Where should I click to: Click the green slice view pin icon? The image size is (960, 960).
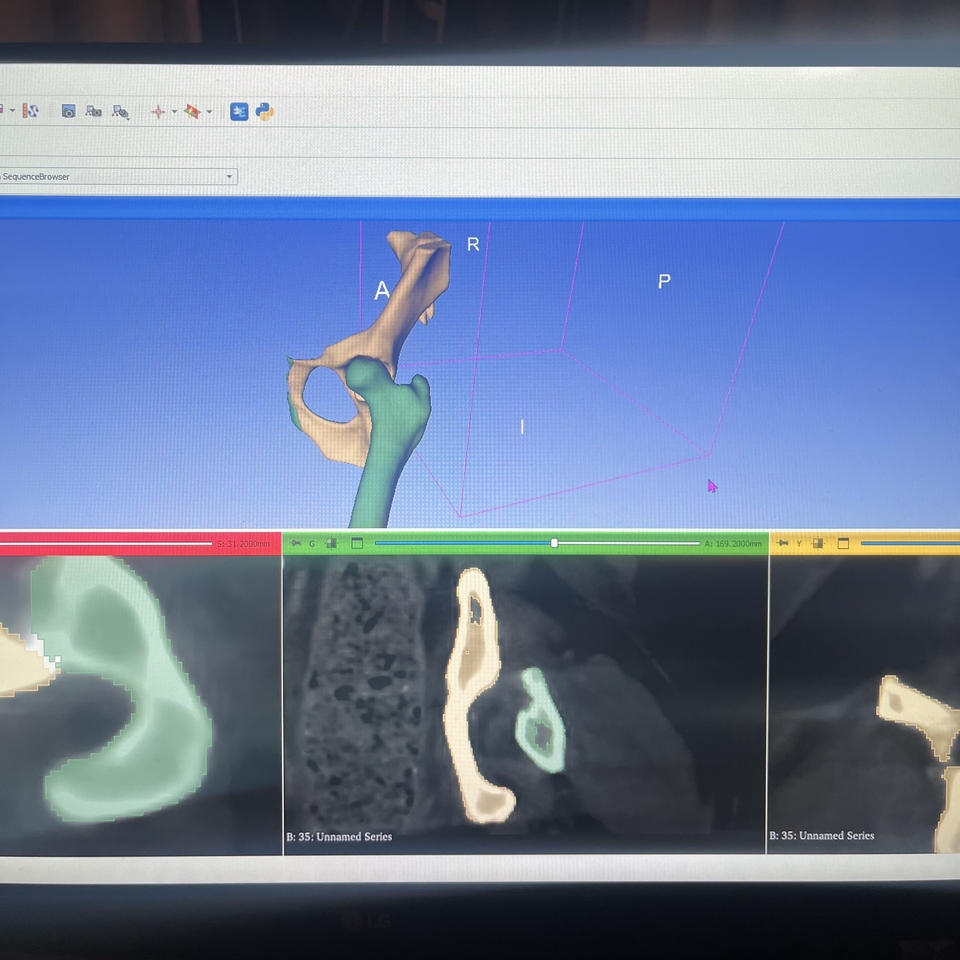coord(294,544)
